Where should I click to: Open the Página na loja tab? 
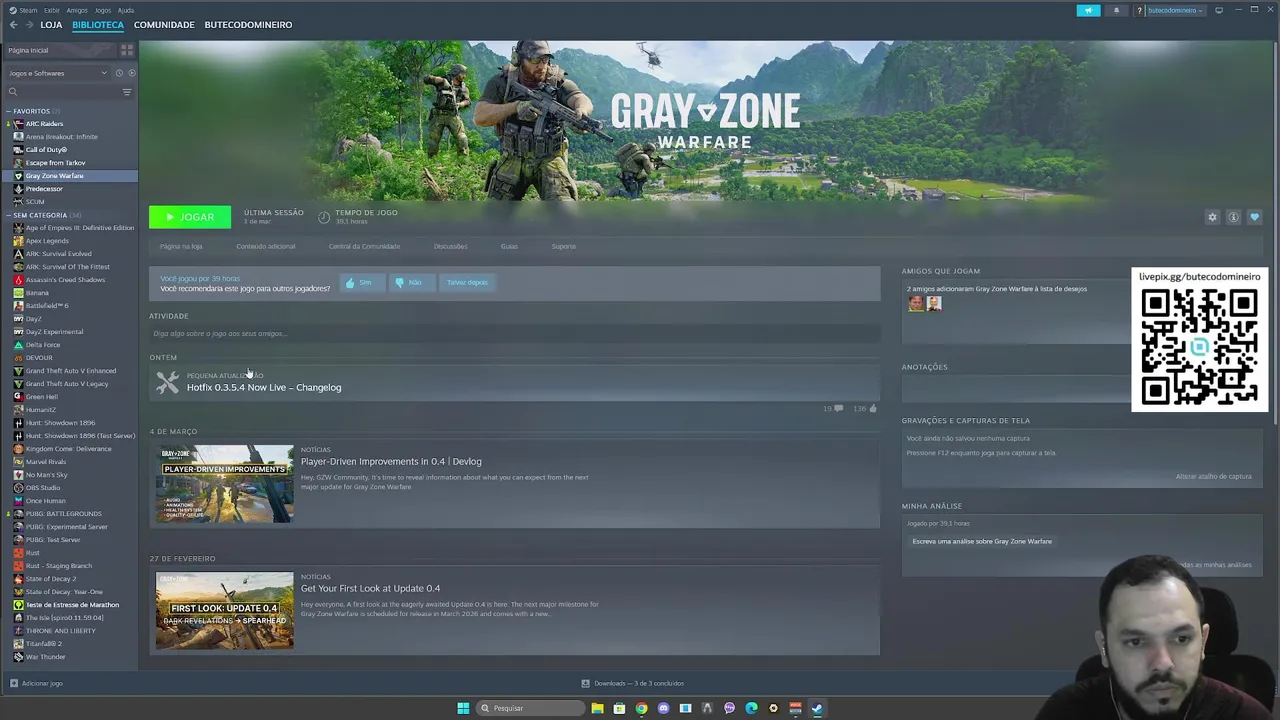click(181, 246)
